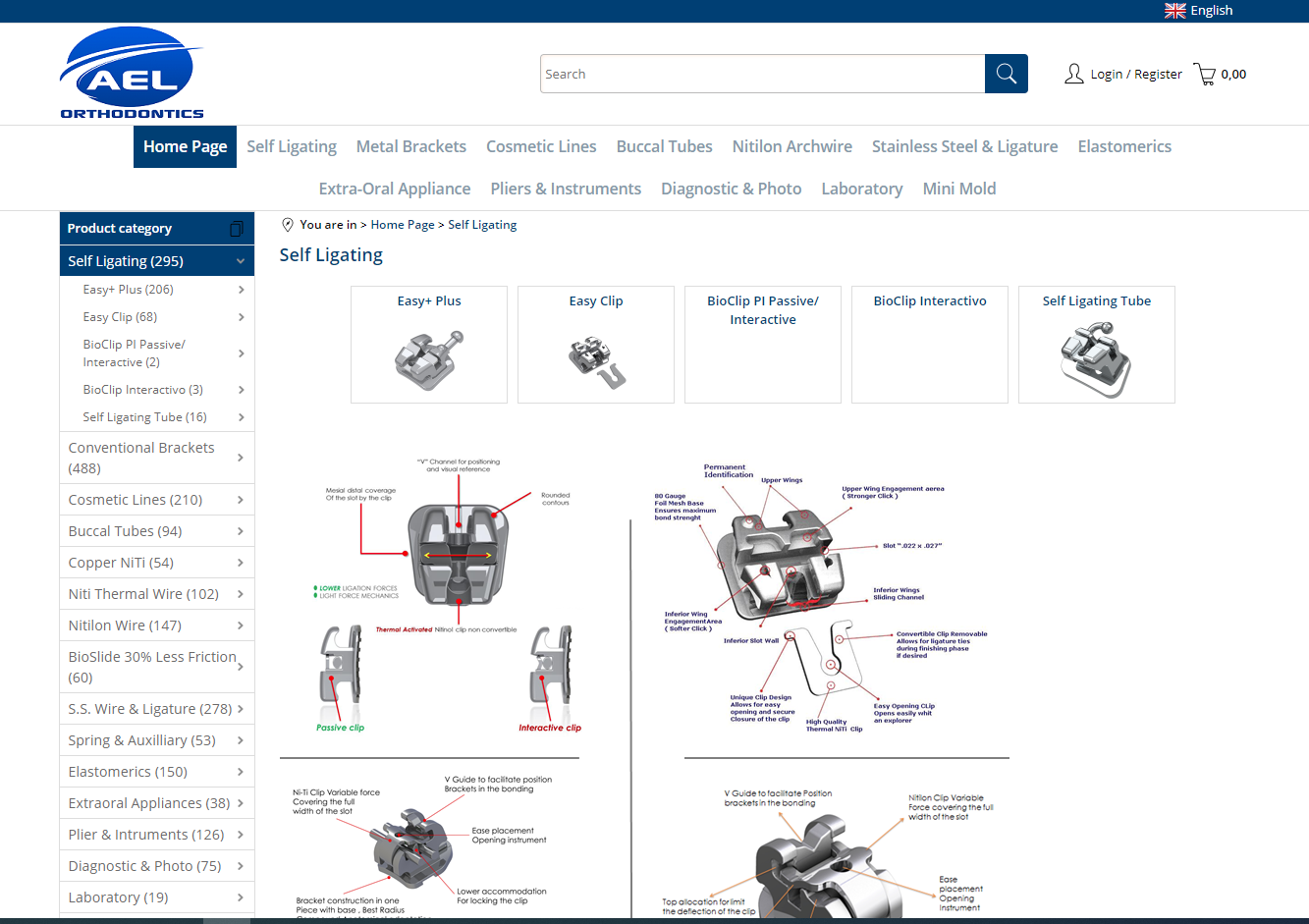
Task: Select English language option
Action: coord(1212,11)
